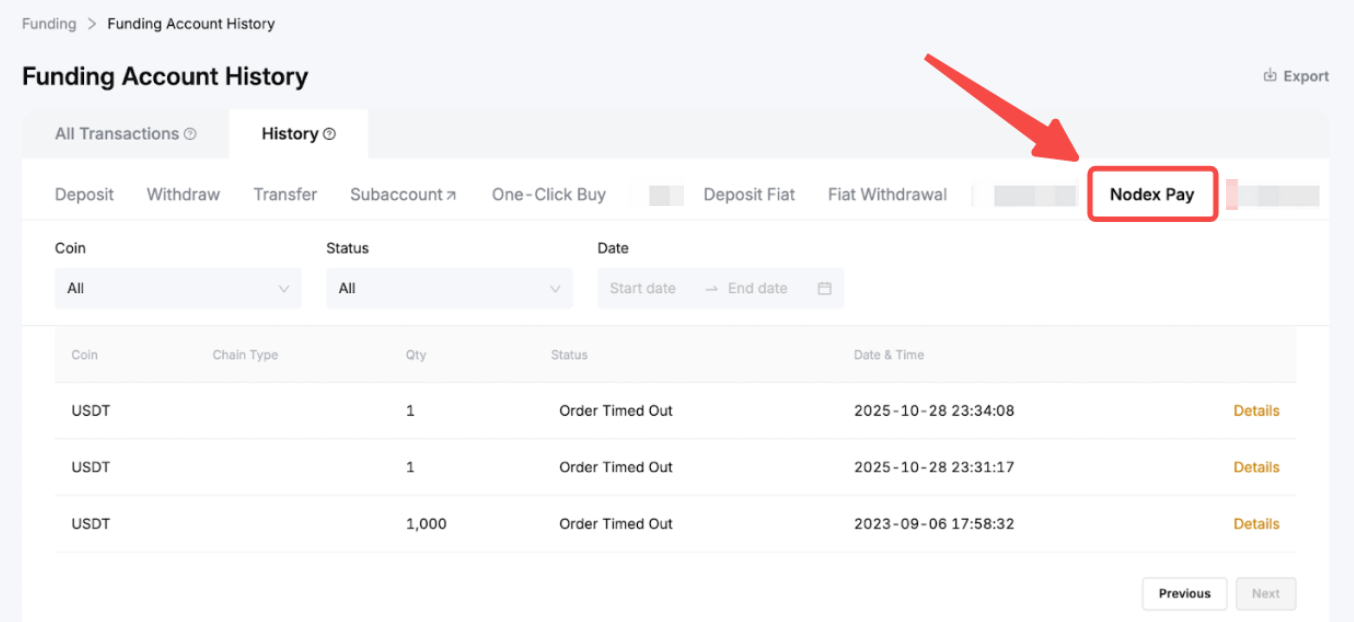Click calendar icon in date field

click(x=824, y=288)
